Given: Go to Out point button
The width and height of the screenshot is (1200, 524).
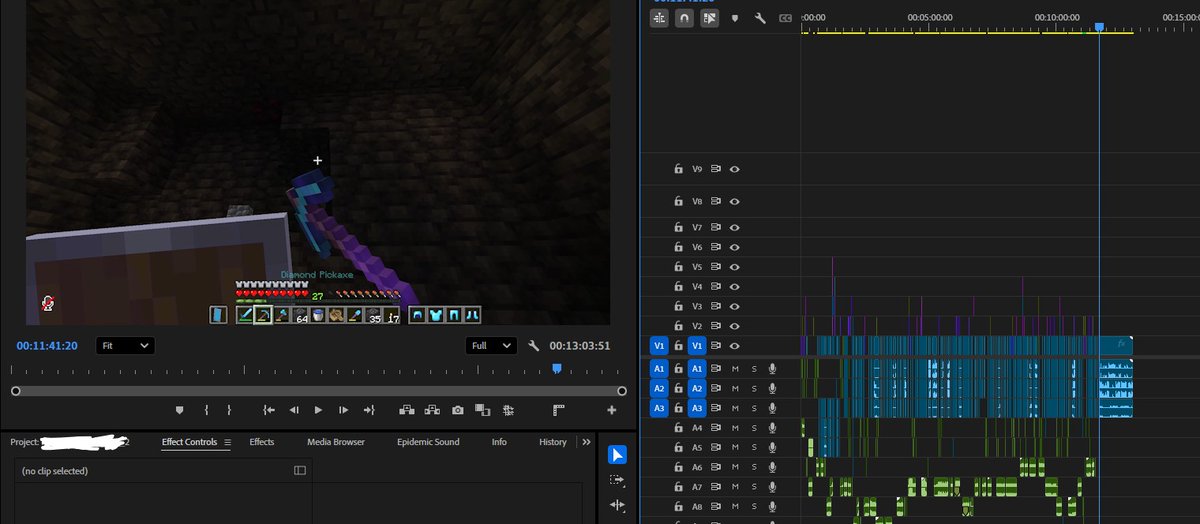Looking at the screenshot, I should point(368,410).
